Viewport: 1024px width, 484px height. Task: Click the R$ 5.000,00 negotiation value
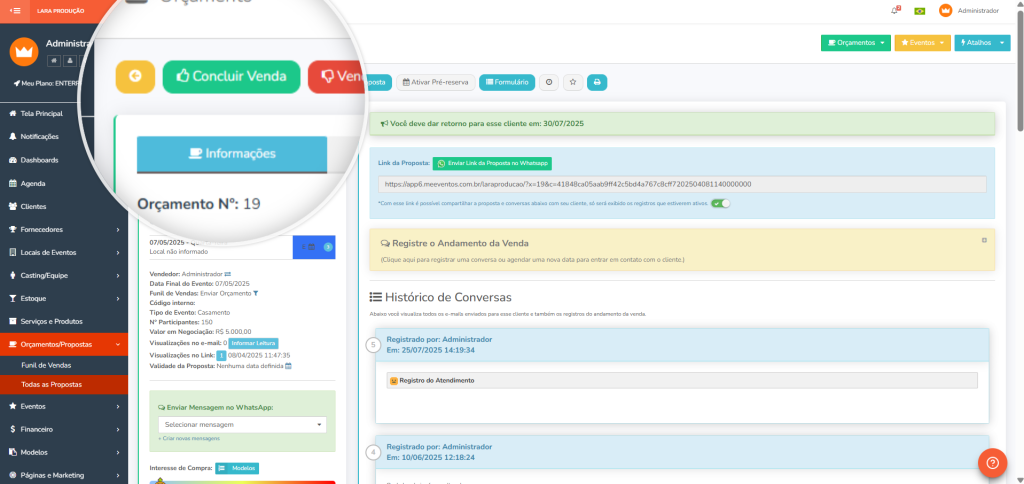coord(233,332)
